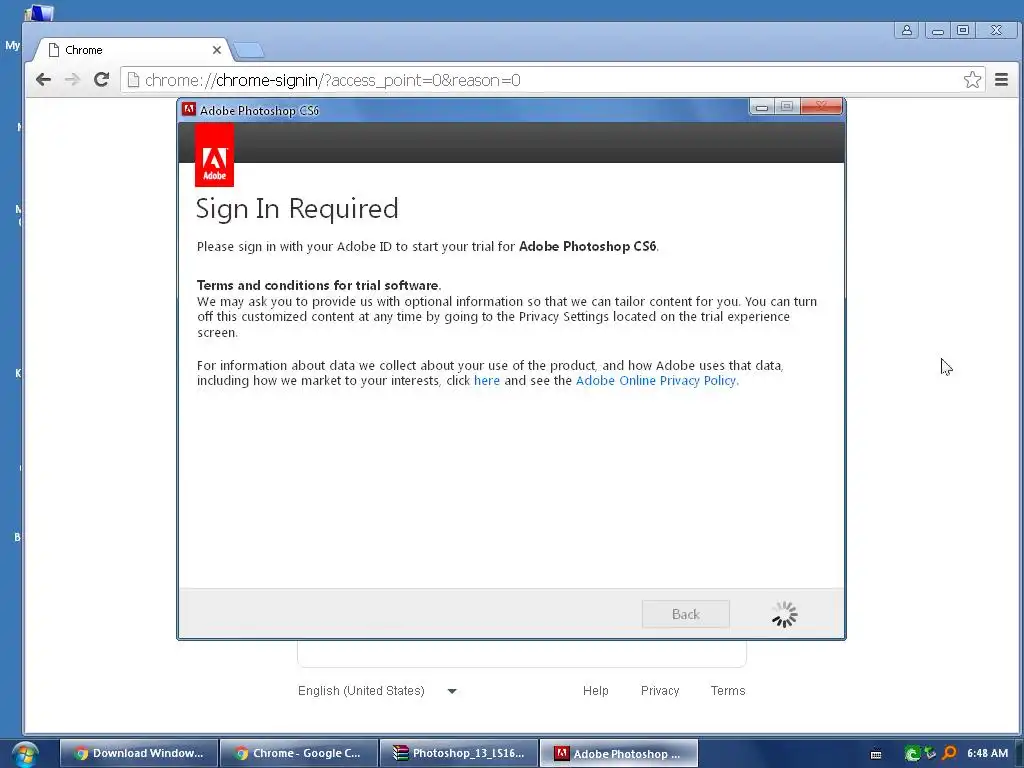This screenshot has width=1024, height=768.
Task: Reload the Chrome page
Action: pyautogui.click(x=101, y=80)
